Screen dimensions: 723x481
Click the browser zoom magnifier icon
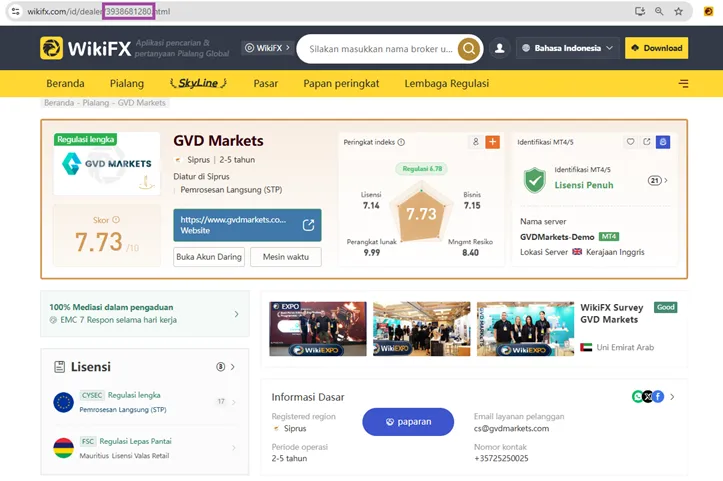(659, 12)
